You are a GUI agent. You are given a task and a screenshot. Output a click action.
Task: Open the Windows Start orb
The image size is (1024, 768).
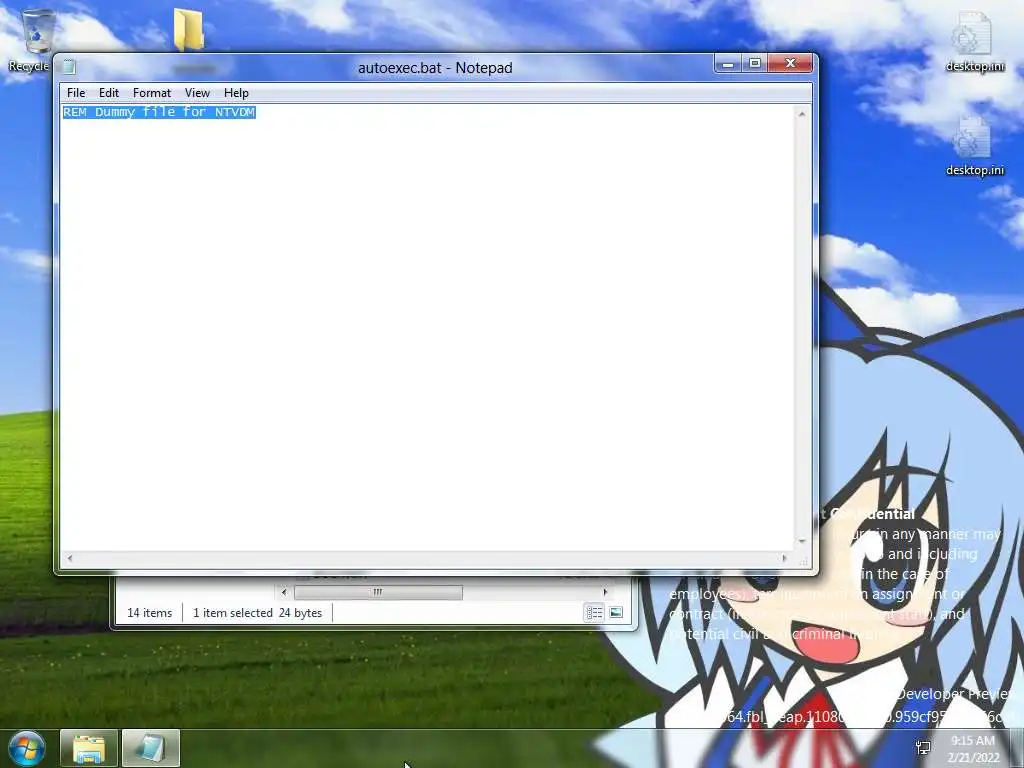click(27, 748)
